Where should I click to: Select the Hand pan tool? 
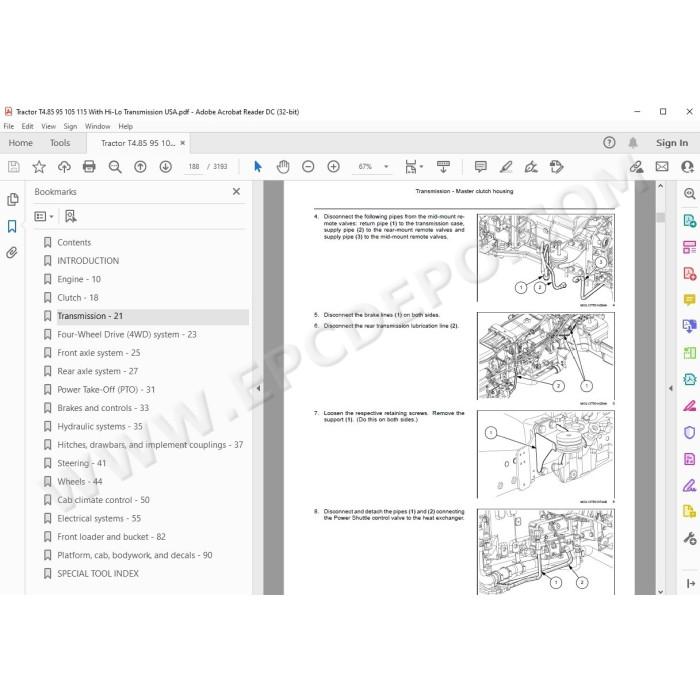(x=283, y=167)
